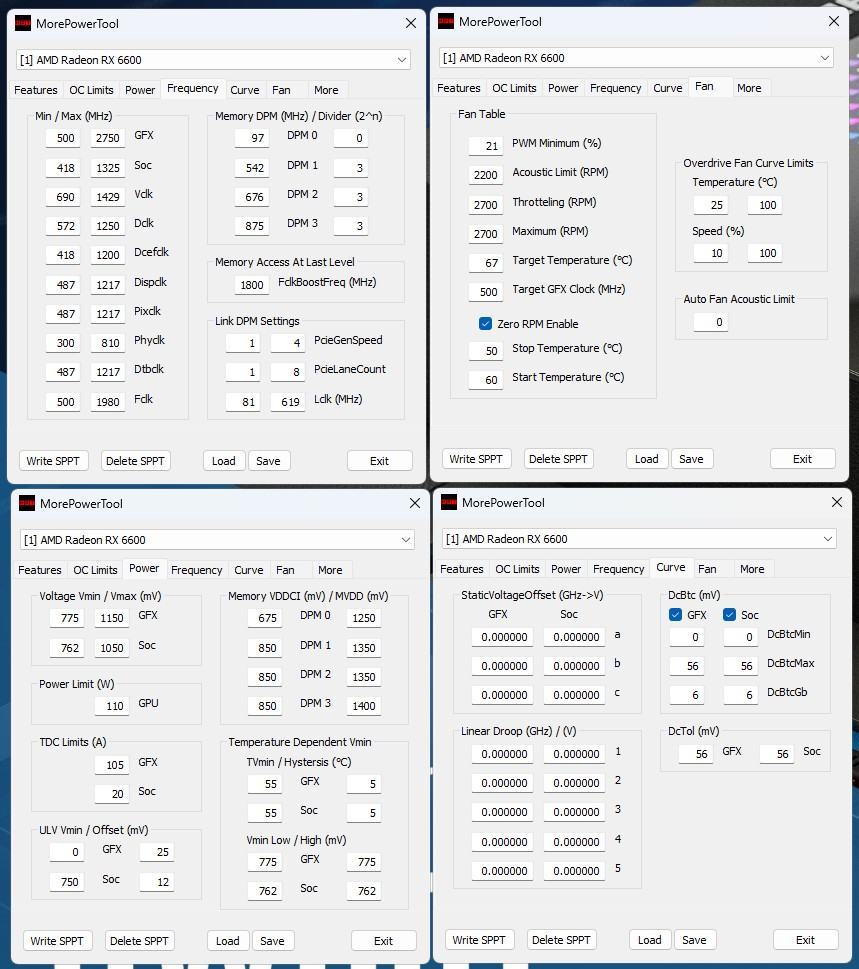The width and height of the screenshot is (859, 969).
Task: Click Write SPPT in the Power-tab window
Action: (x=57, y=941)
